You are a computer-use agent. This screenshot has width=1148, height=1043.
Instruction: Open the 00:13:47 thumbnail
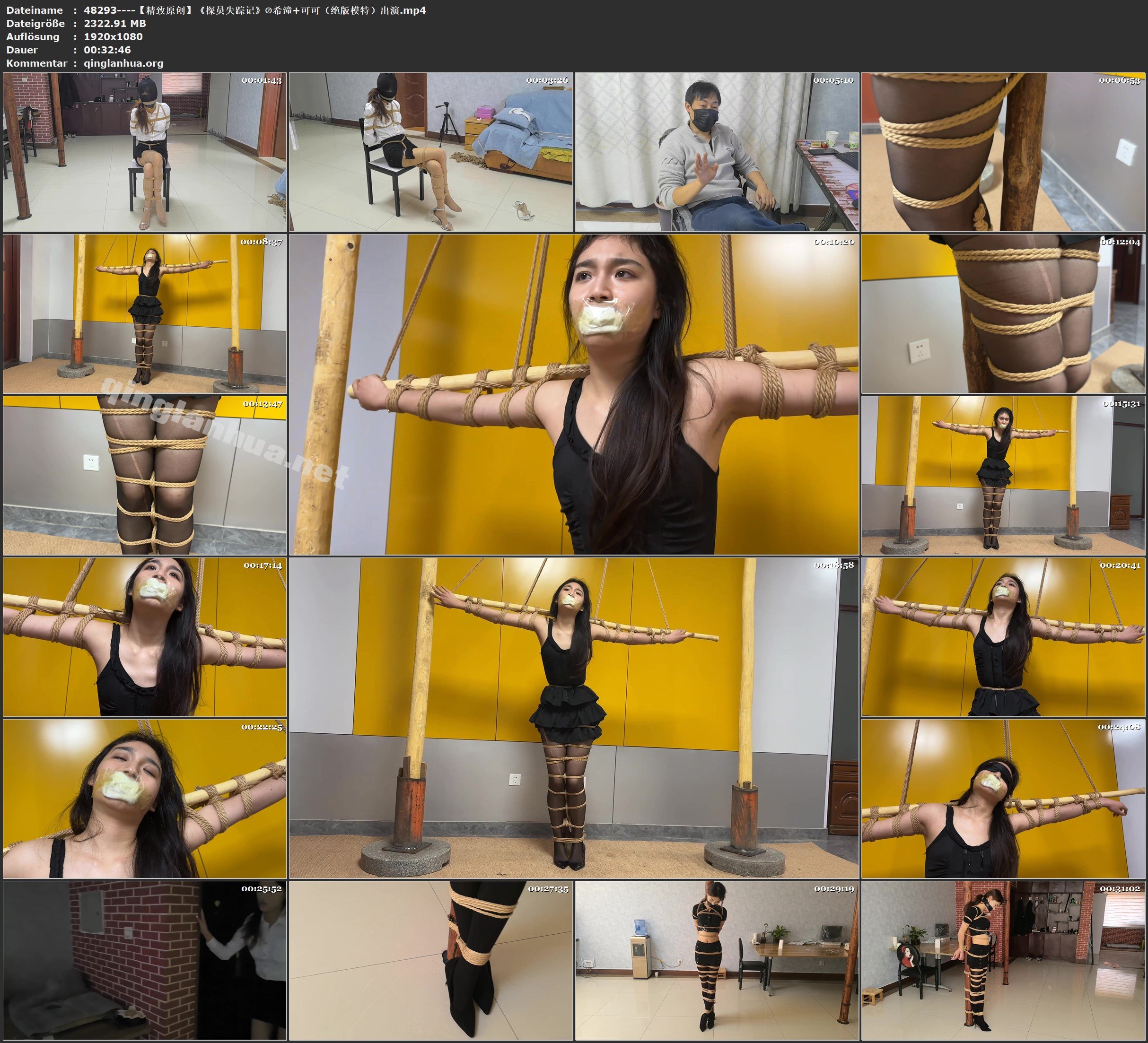(x=145, y=475)
